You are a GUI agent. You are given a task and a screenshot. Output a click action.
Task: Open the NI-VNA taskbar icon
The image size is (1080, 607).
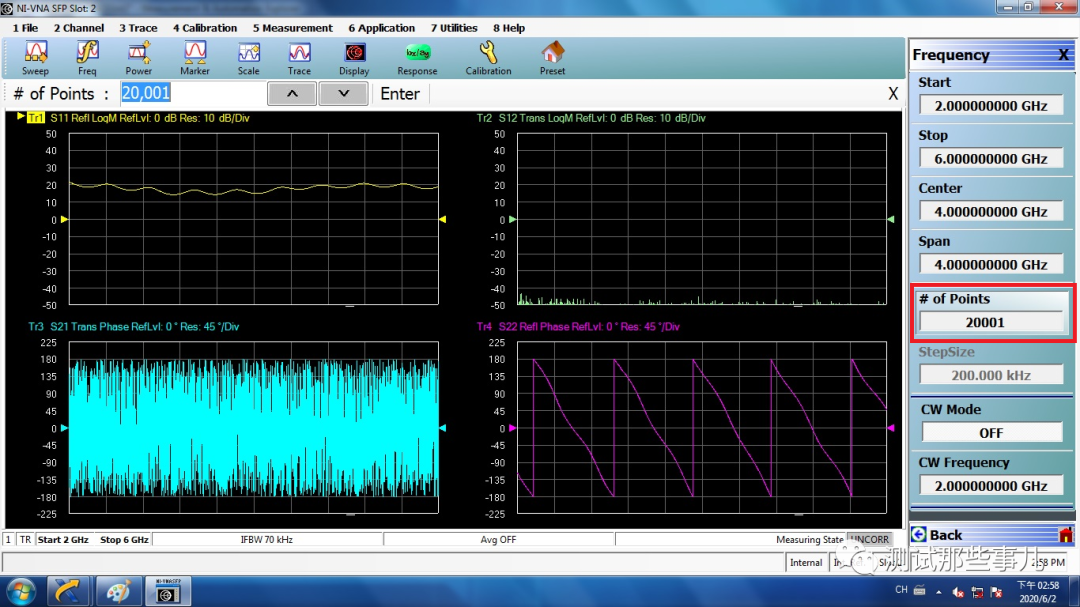[167, 593]
